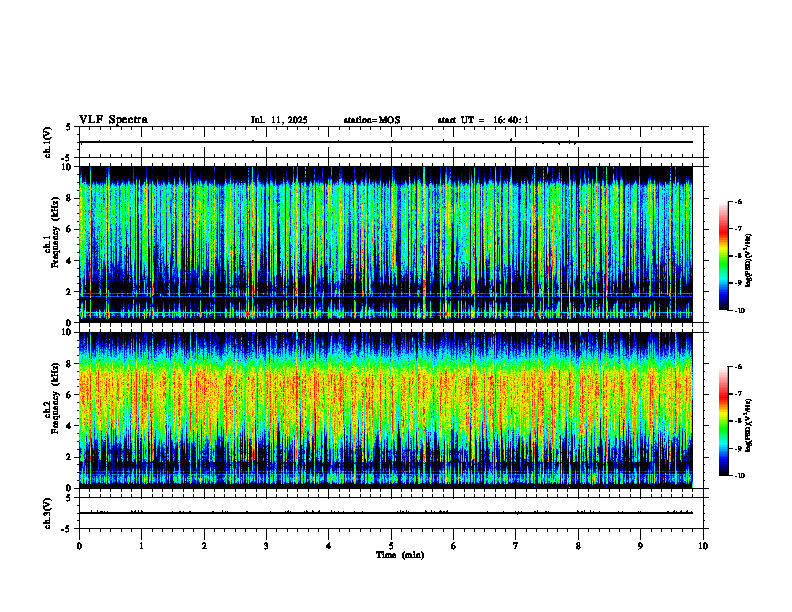This screenshot has width=792, height=612.
Task: Click the ch.1 frequency tick label '8'
Action: (71, 198)
